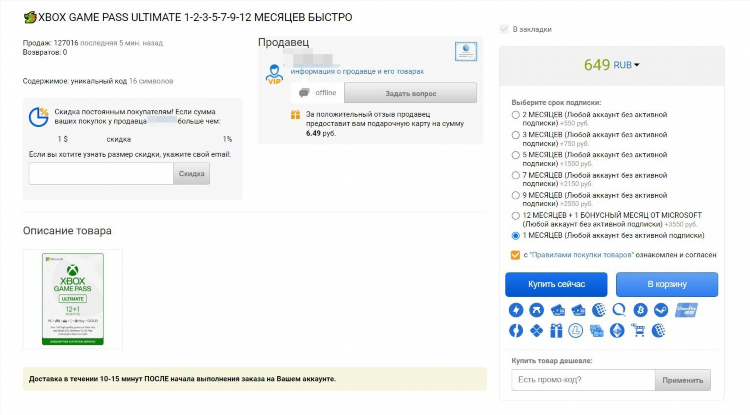Click the 6.49 руб. gift card amount

click(321, 133)
